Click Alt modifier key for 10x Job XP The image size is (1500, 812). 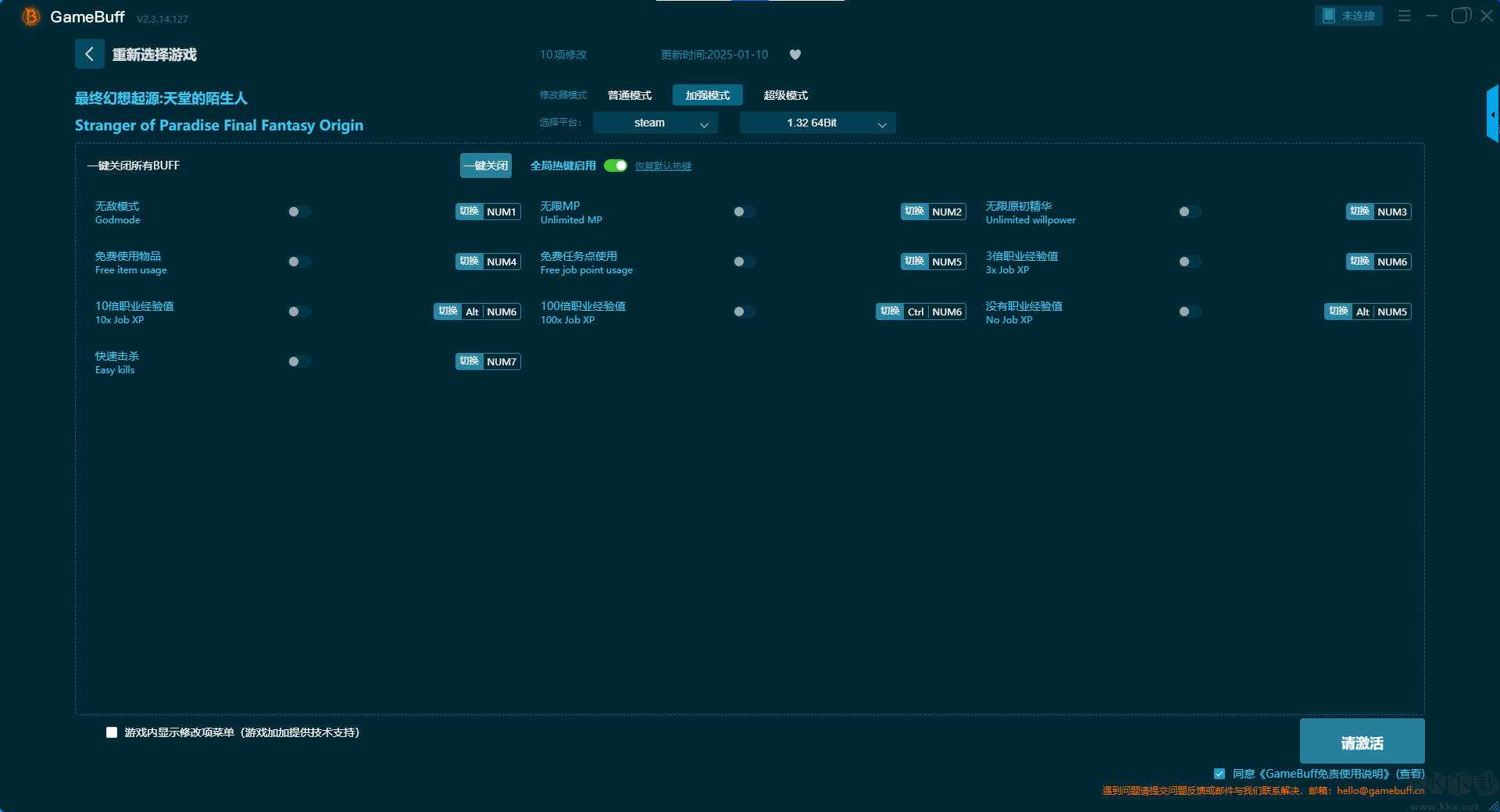(x=472, y=312)
